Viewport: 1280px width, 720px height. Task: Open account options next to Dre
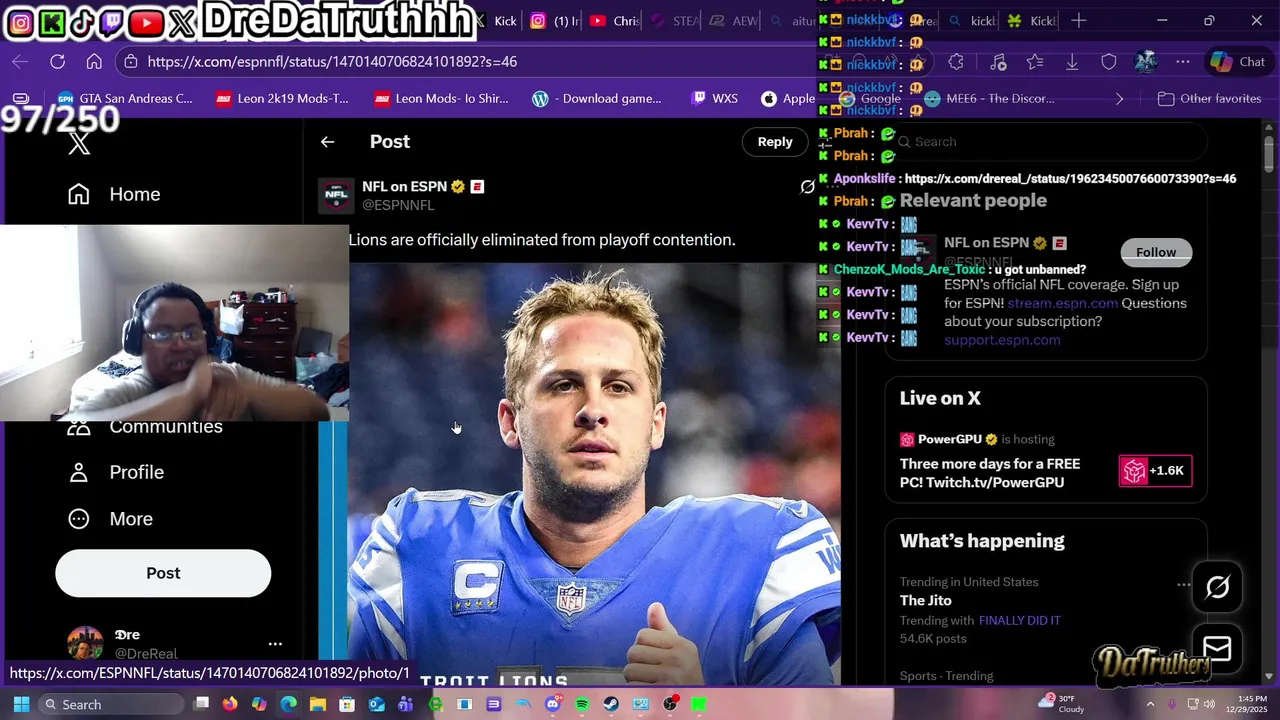275,644
